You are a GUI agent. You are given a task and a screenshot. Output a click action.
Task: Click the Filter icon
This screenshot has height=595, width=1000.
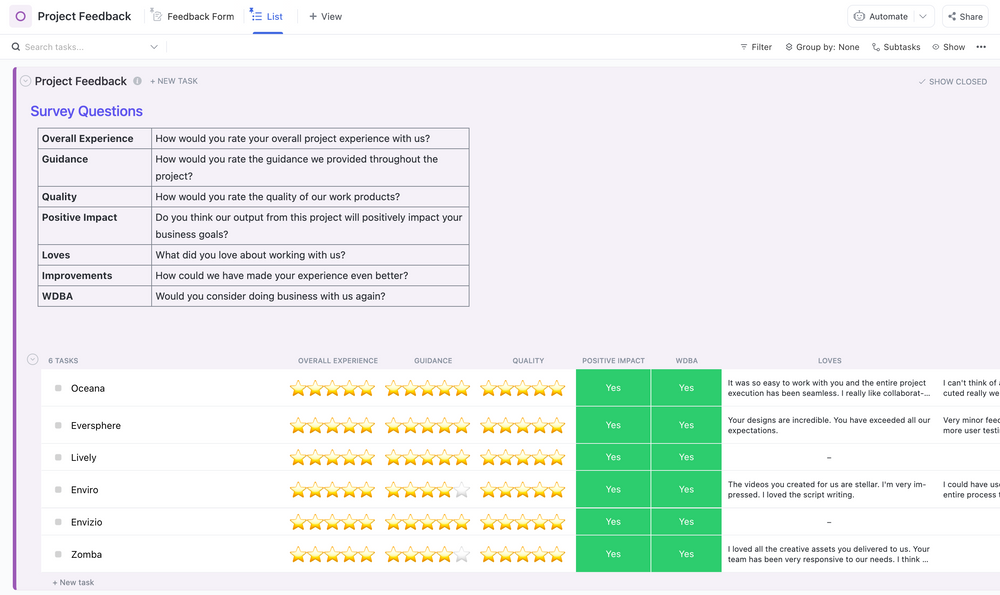(742, 46)
